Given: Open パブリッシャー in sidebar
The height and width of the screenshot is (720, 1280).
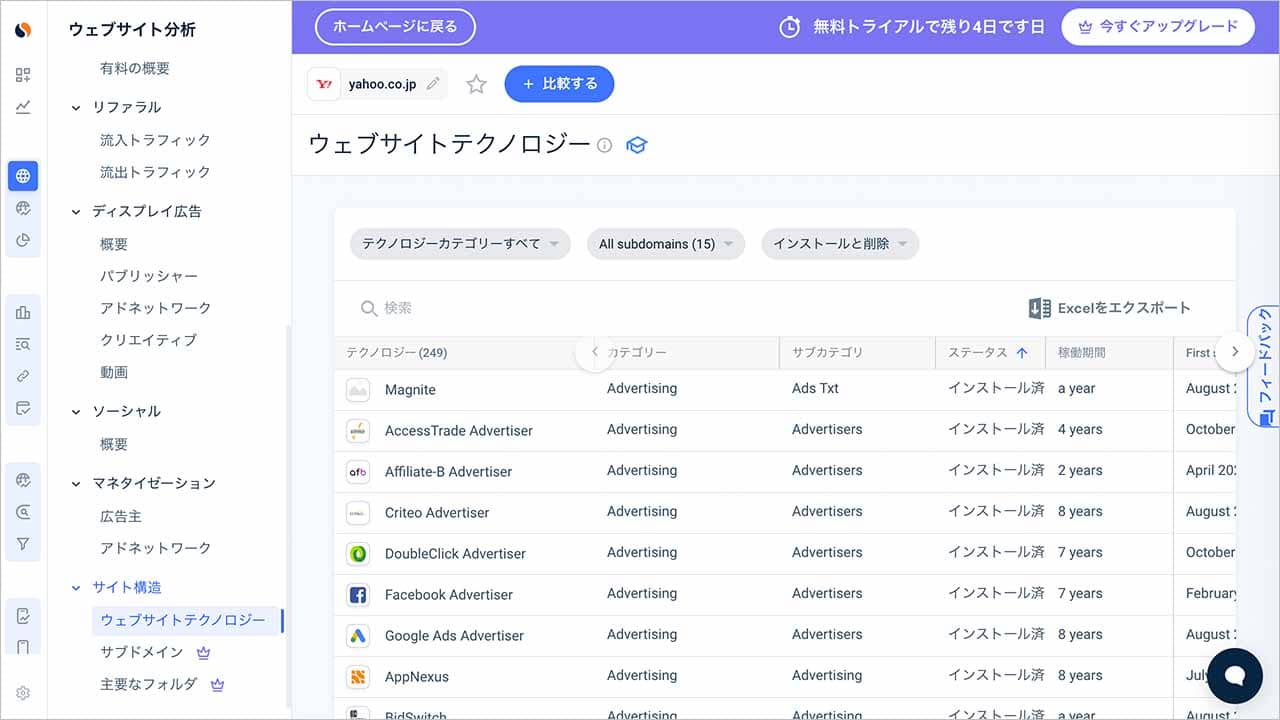Looking at the screenshot, I should click(149, 276).
